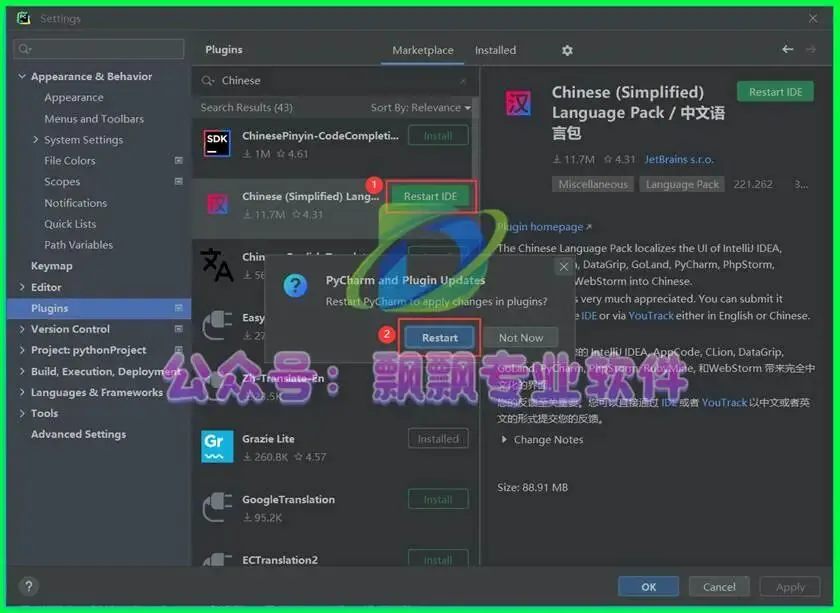
Task: Expand Build, Execution, Deployment node
Action: [22, 371]
